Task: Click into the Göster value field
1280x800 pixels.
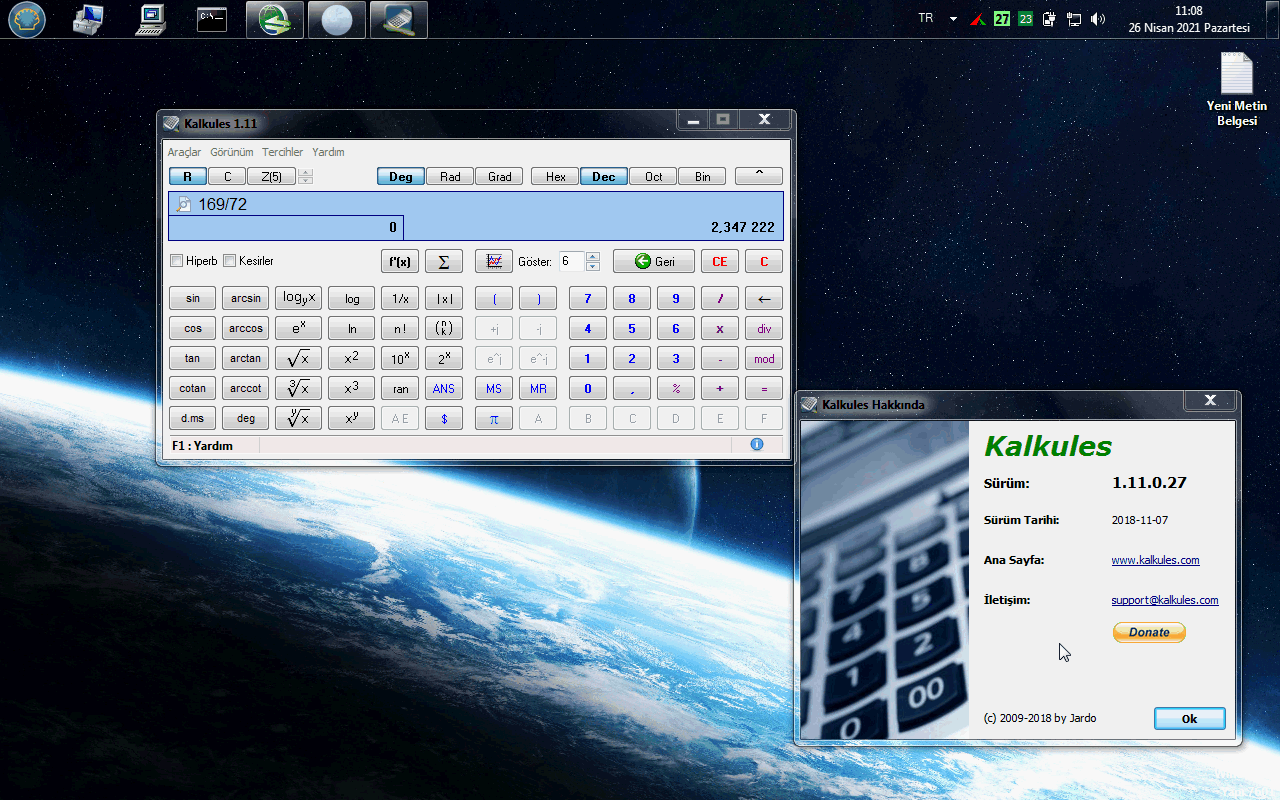Action: [x=571, y=261]
